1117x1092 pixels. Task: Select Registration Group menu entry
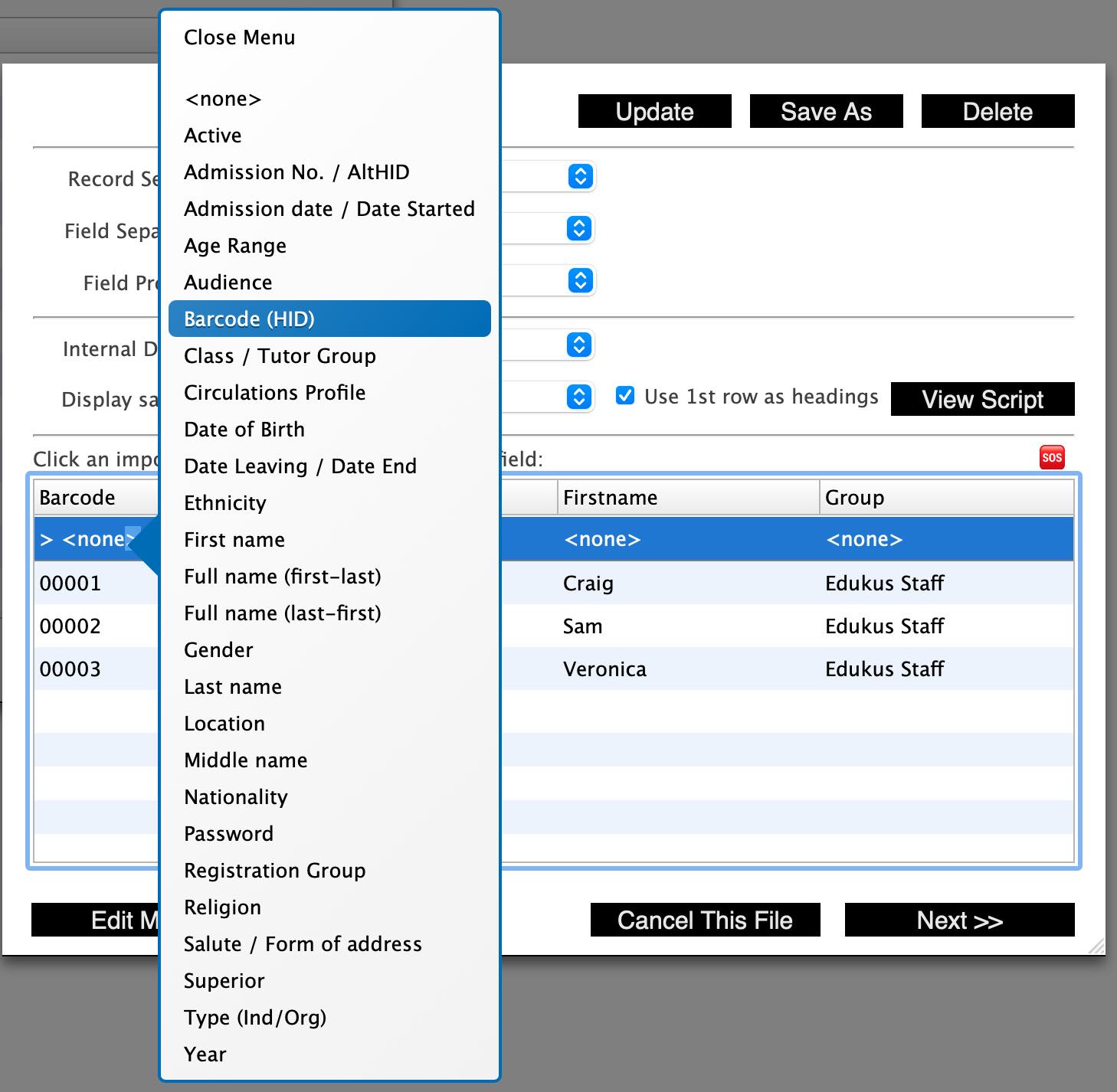(329, 871)
